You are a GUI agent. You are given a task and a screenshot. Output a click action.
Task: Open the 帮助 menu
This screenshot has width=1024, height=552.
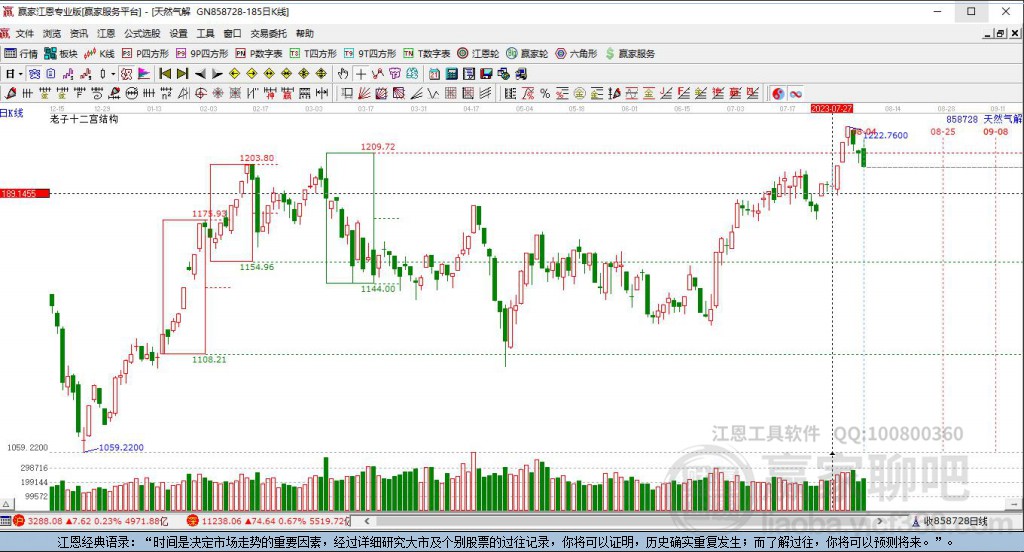pyautogui.click(x=304, y=33)
